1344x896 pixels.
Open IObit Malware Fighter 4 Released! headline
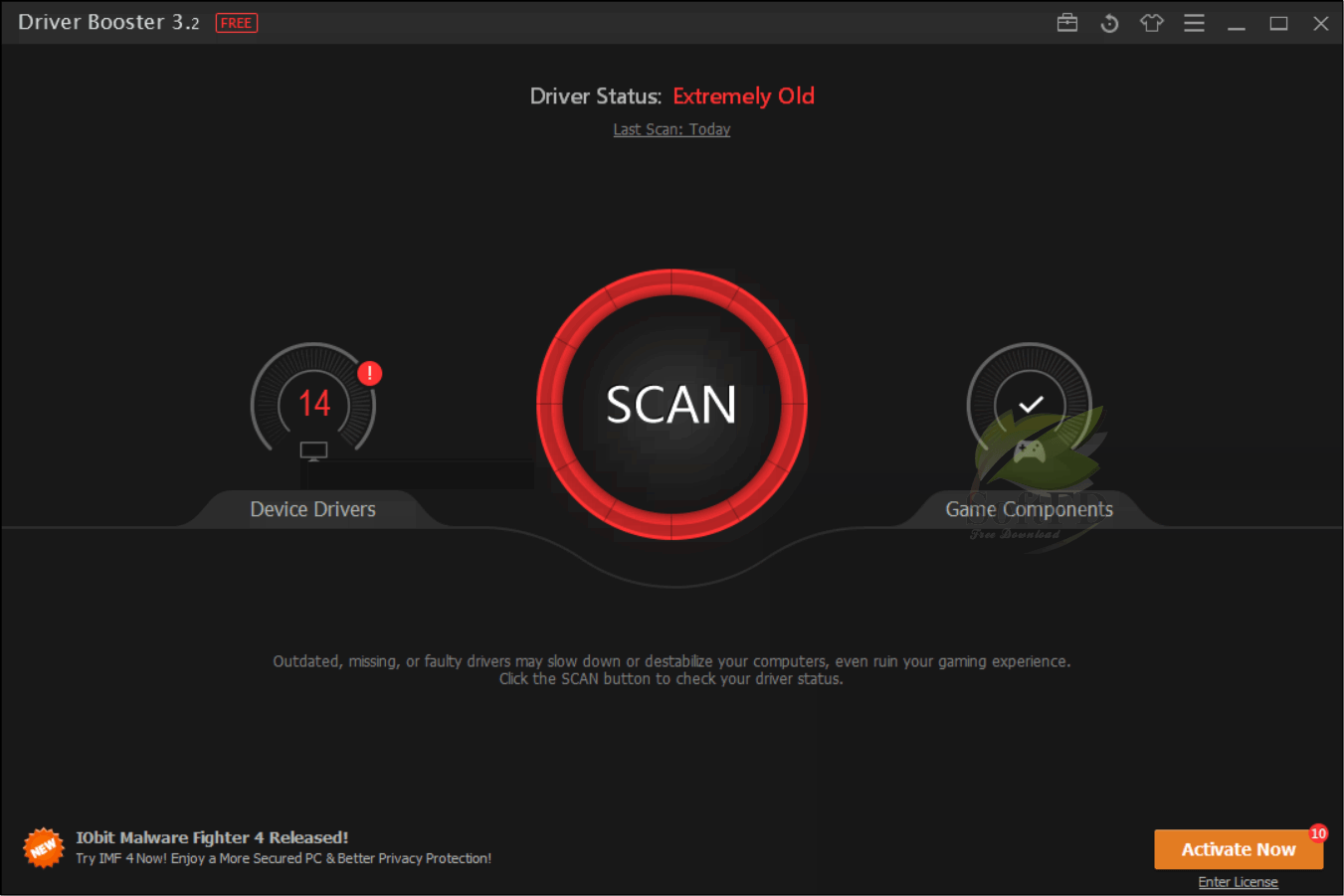[212, 837]
